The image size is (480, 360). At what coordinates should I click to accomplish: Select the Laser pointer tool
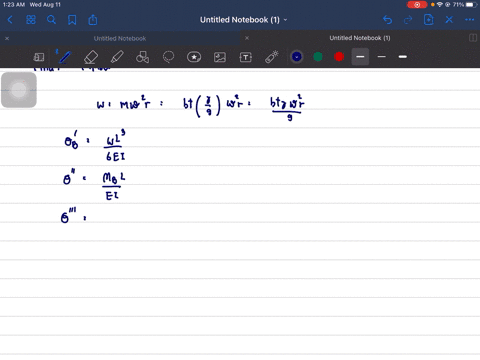coord(272,57)
